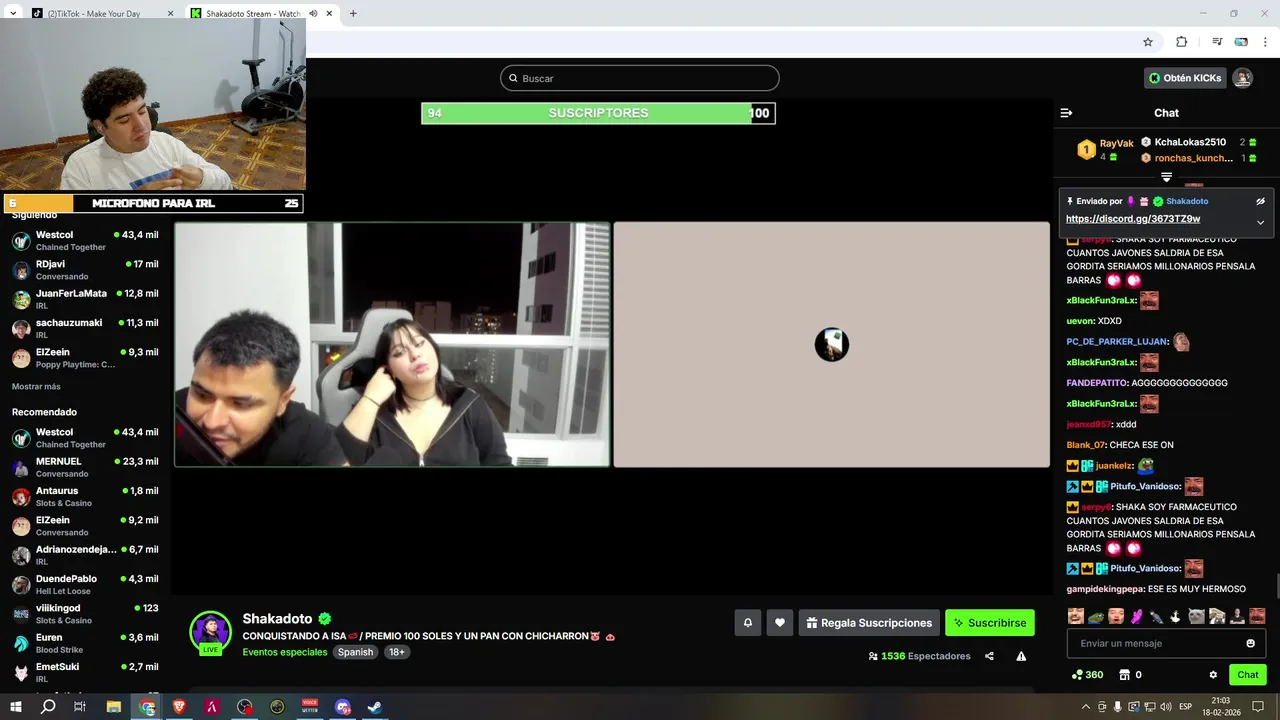Screen dimensions: 1280x720
Task: Open Adrianozendeja channel in the sidebar
Action: 85,555
